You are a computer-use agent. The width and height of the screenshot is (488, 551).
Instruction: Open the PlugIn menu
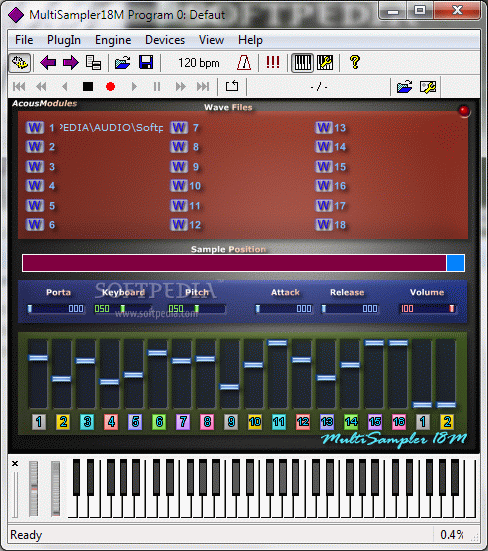64,40
